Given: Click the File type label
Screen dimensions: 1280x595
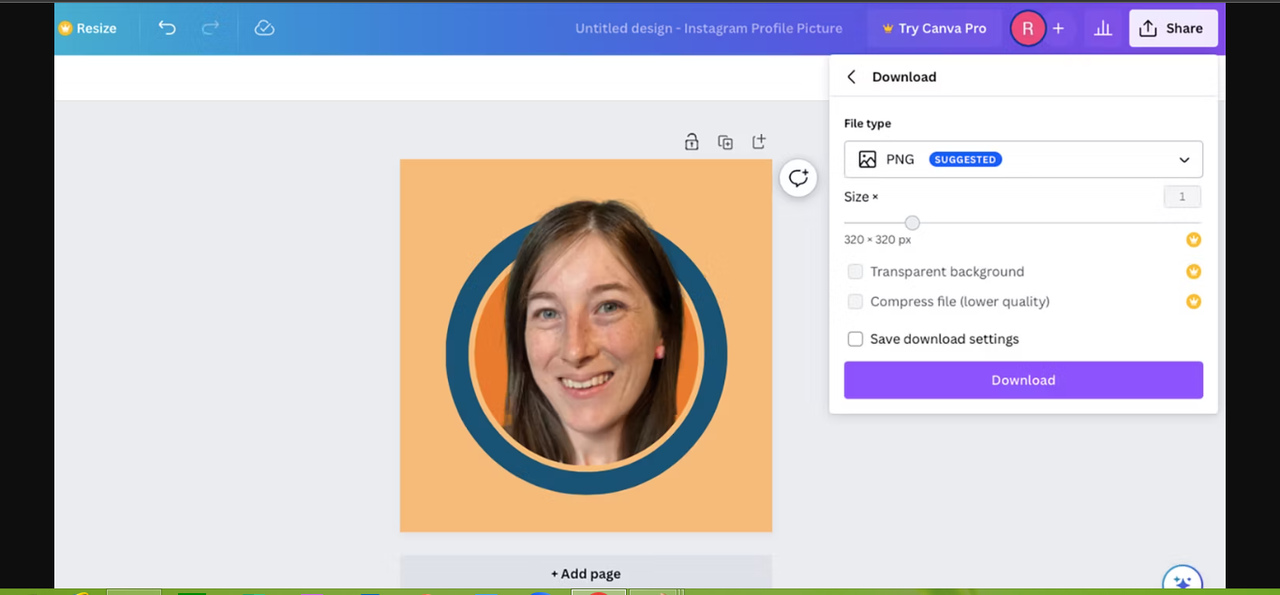Looking at the screenshot, I should (x=867, y=124).
